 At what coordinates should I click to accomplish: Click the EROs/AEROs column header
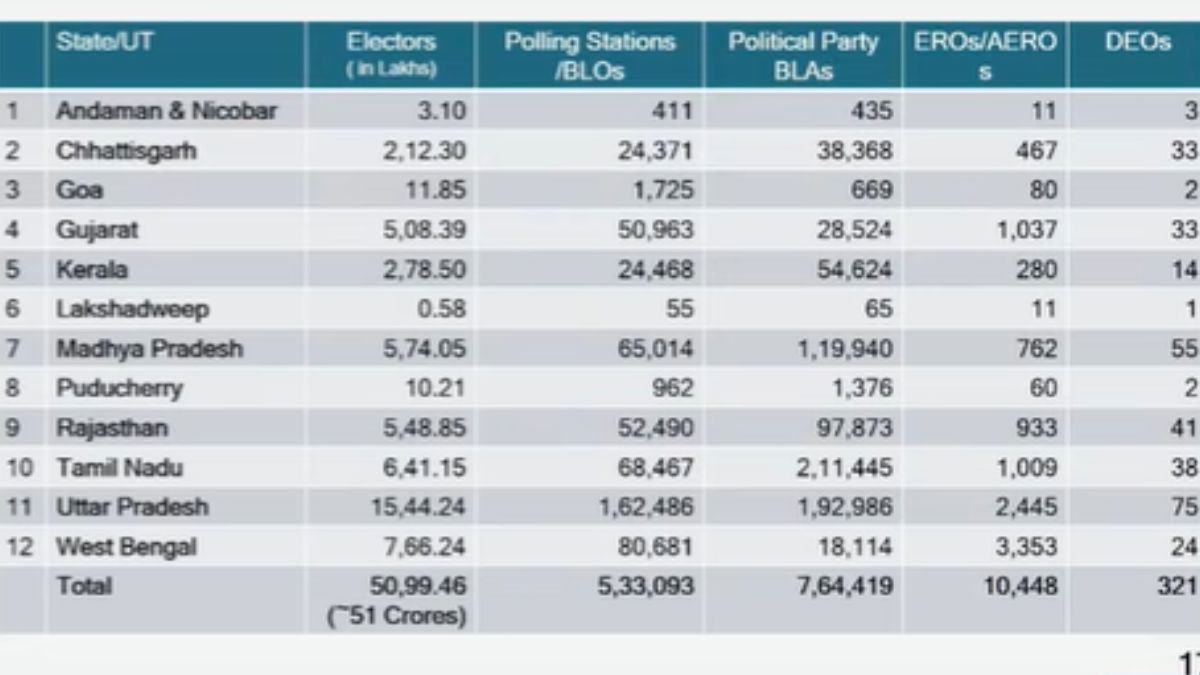pyautogui.click(x=984, y=55)
